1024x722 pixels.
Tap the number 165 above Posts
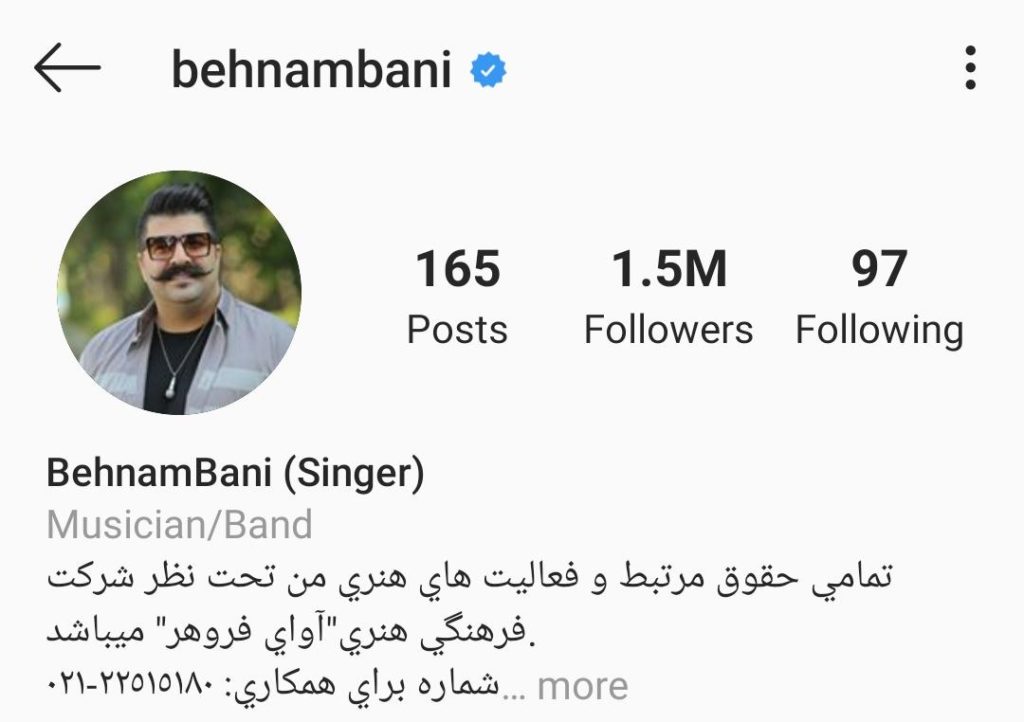457,268
